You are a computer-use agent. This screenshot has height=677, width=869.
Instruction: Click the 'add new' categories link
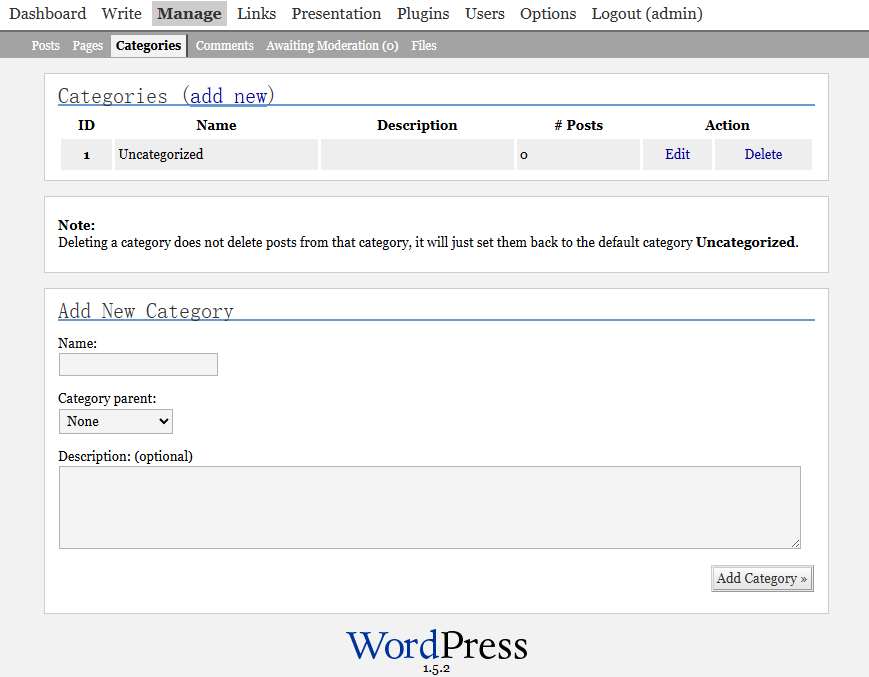228,96
